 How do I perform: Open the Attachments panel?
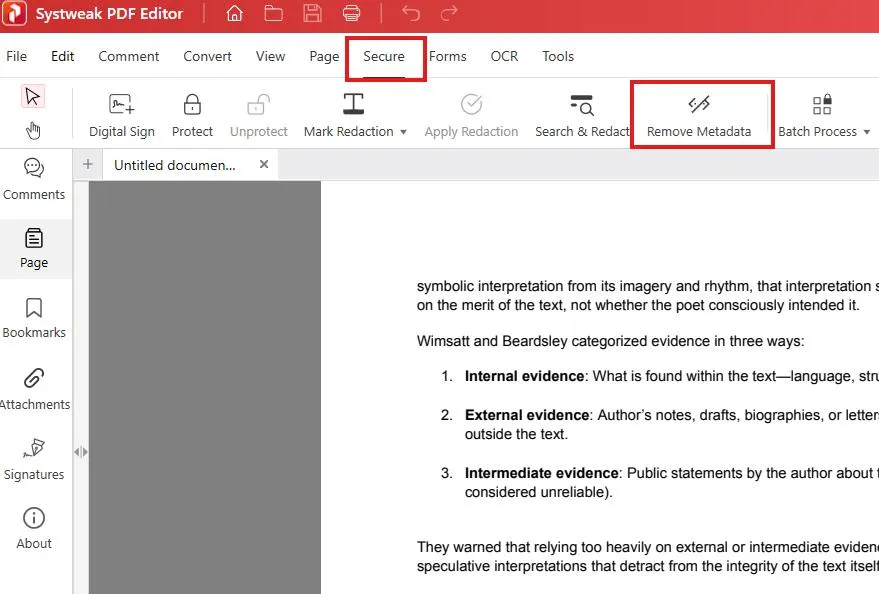click(x=34, y=390)
